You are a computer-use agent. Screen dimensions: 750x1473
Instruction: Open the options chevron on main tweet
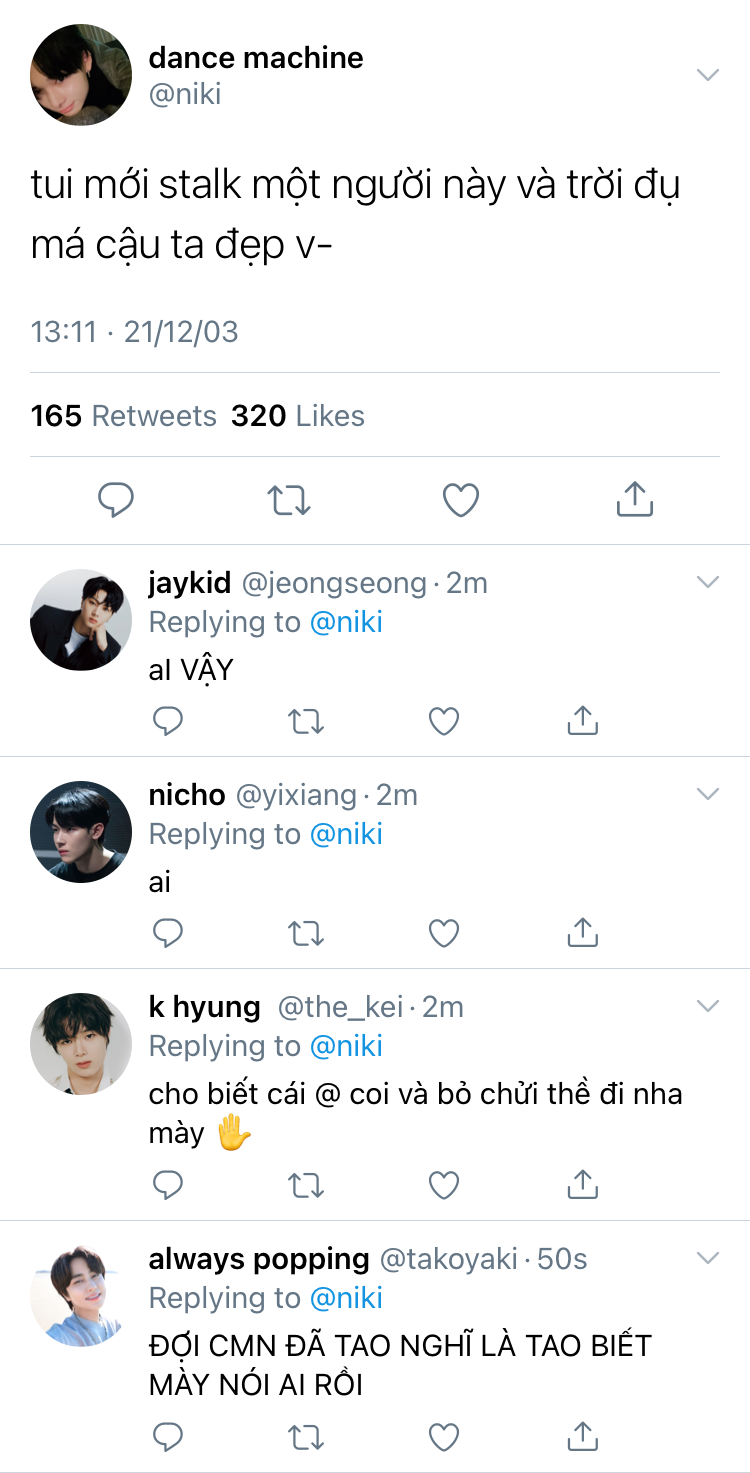[708, 75]
